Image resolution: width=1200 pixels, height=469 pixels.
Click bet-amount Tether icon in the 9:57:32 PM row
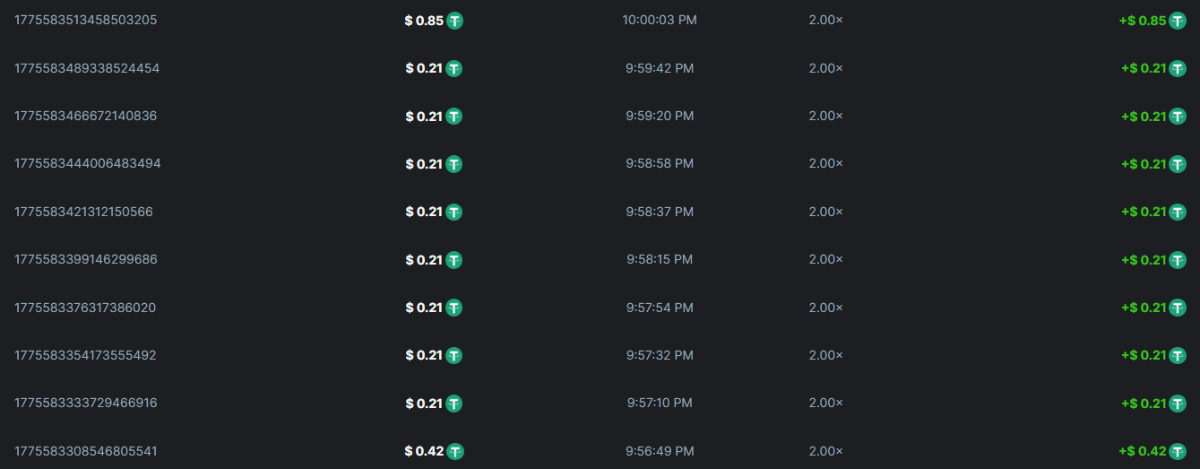[x=454, y=355]
